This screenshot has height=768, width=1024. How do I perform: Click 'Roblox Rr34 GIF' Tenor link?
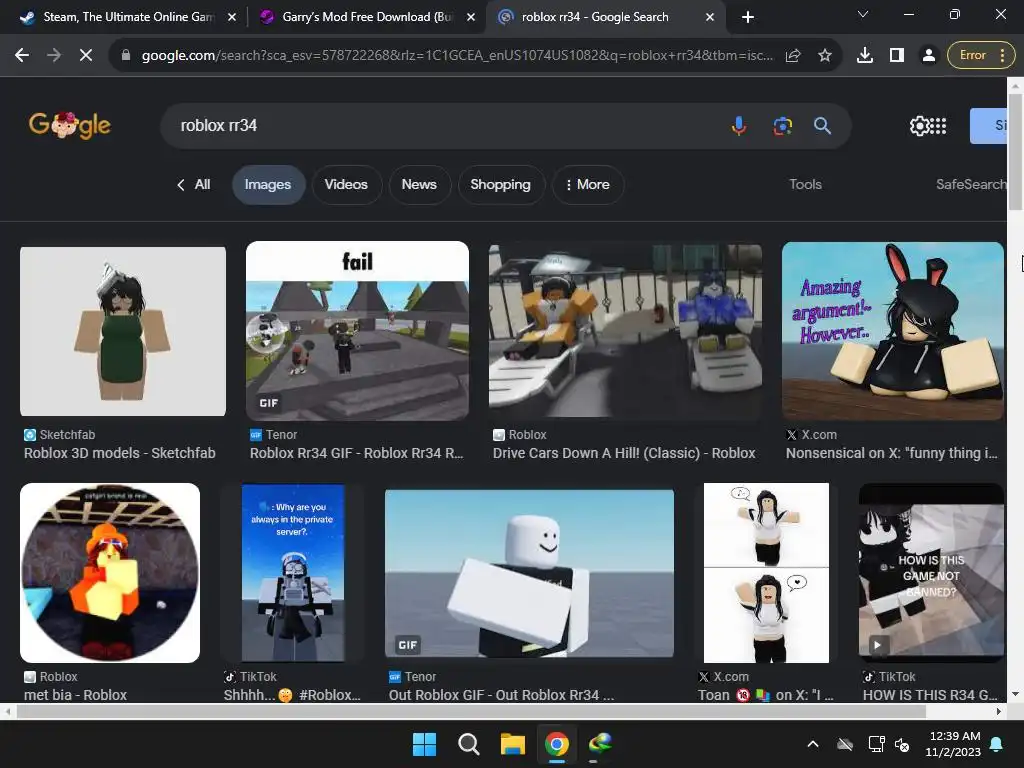[x=357, y=453]
